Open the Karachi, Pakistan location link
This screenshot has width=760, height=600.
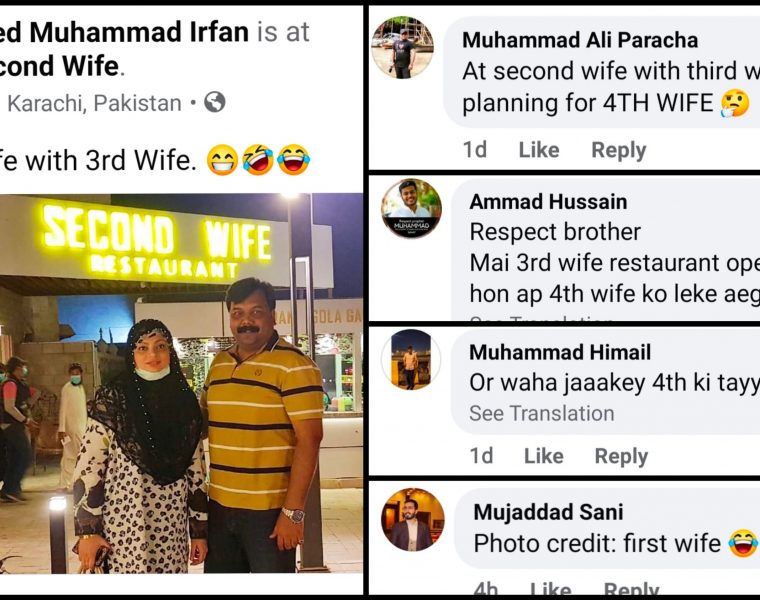click(95, 103)
